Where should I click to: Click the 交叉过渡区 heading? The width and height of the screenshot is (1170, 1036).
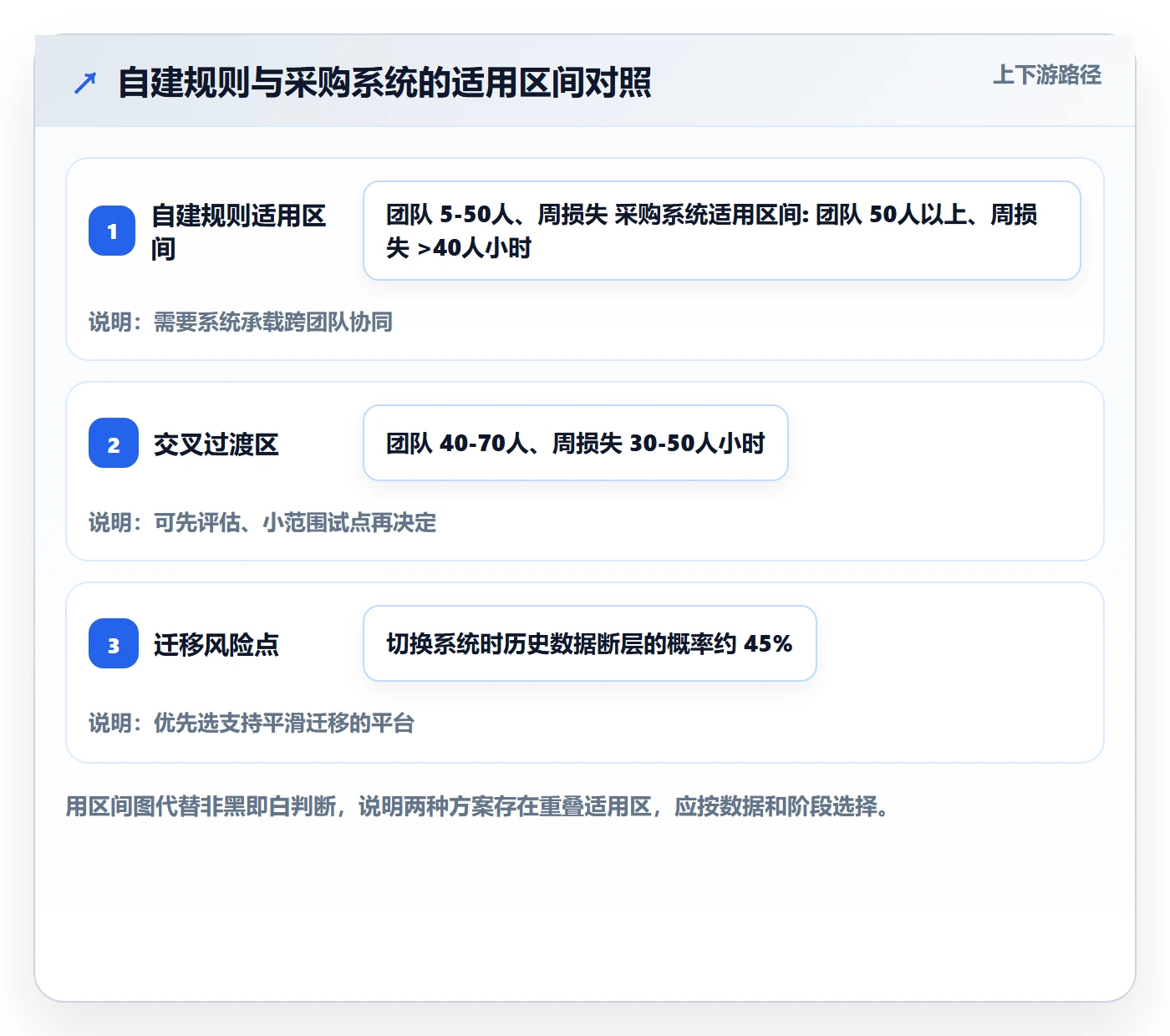click(x=216, y=444)
